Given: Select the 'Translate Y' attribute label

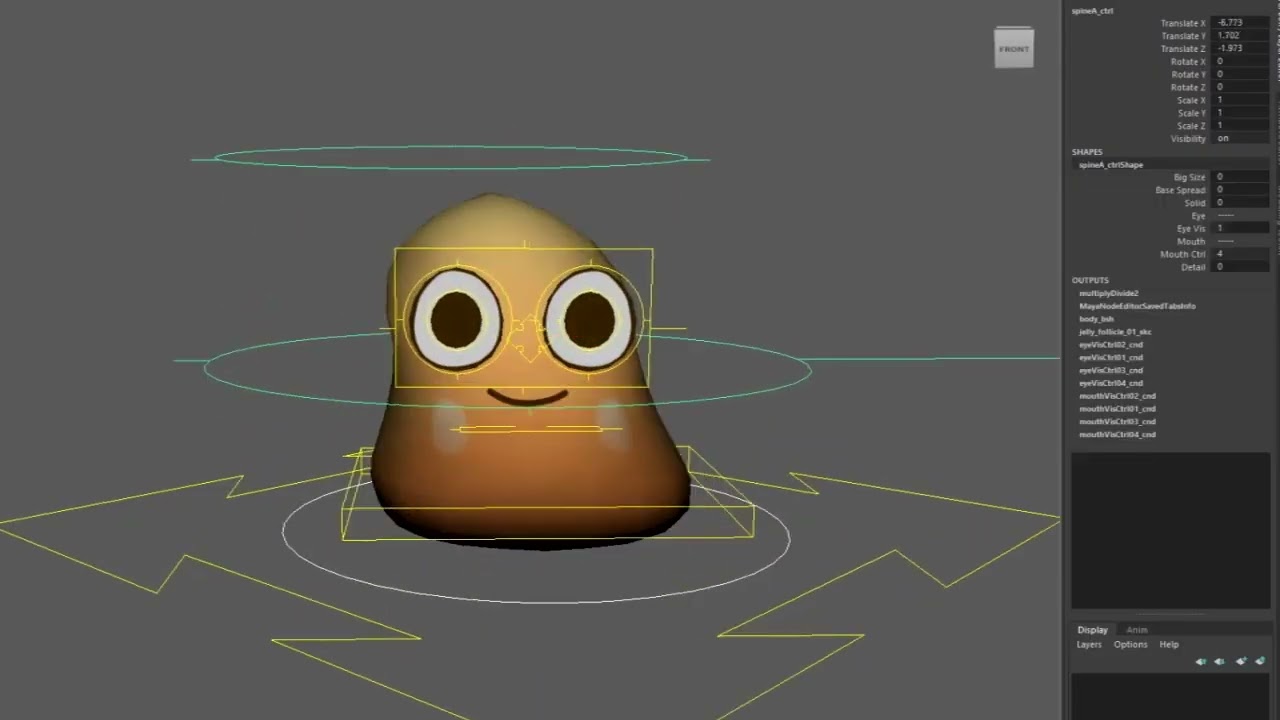Looking at the screenshot, I should click(x=1183, y=36).
